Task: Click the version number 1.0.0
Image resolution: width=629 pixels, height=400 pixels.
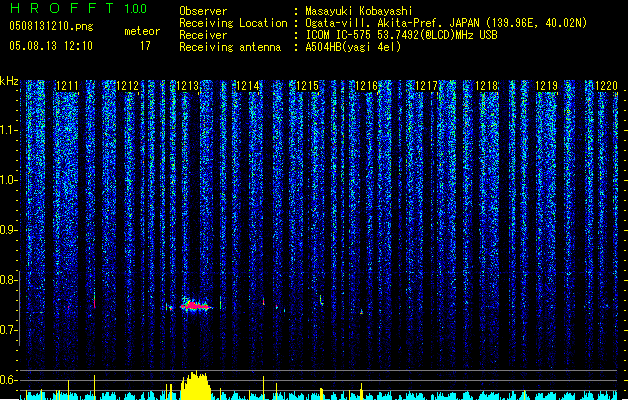Action: pyautogui.click(x=135, y=9)
